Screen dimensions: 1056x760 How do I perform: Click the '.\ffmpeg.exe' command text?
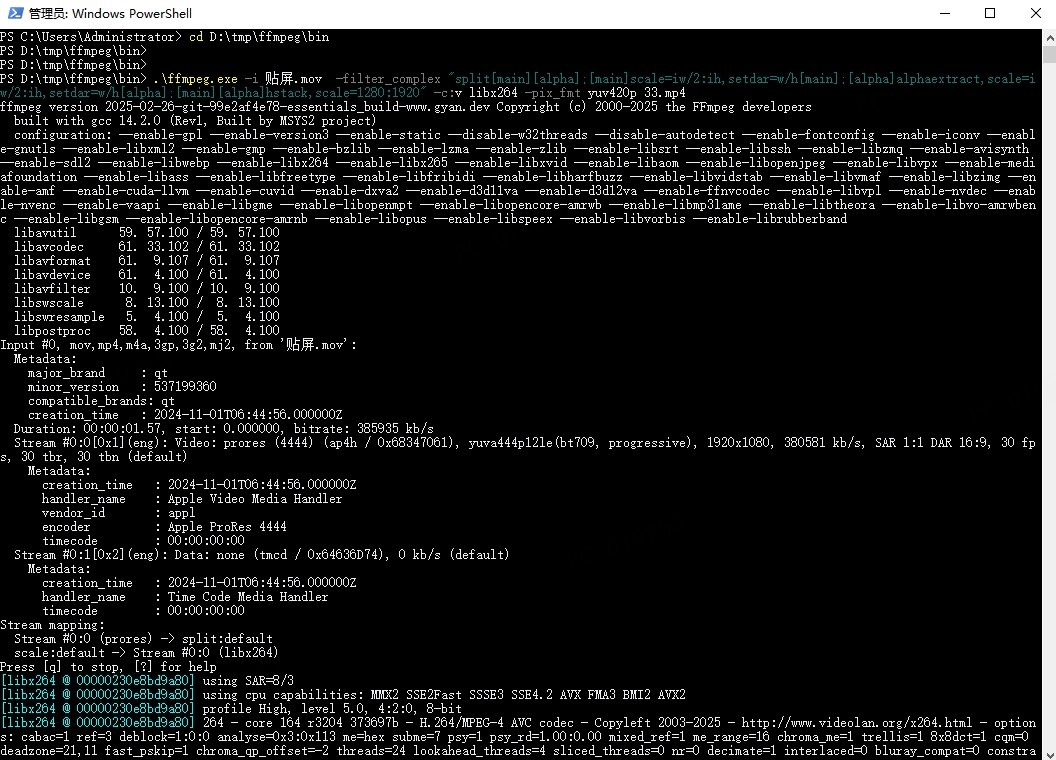195,79
